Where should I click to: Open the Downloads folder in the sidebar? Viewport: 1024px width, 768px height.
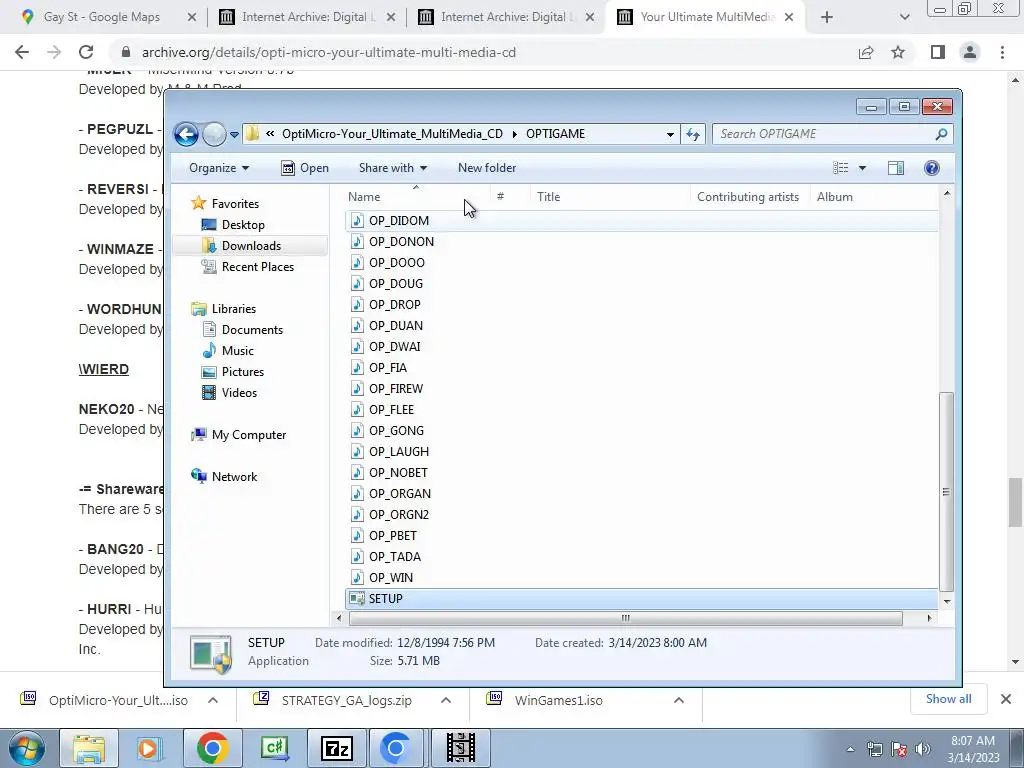(251, 246)
